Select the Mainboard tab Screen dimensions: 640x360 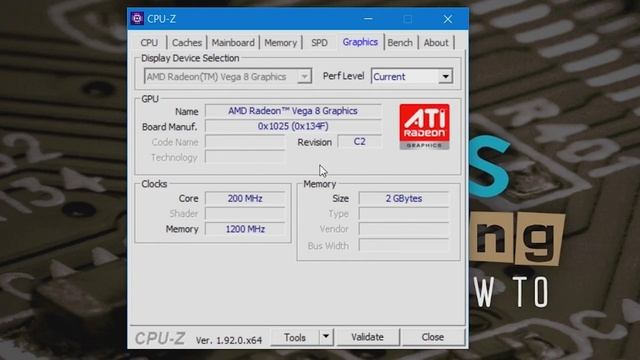233,42
